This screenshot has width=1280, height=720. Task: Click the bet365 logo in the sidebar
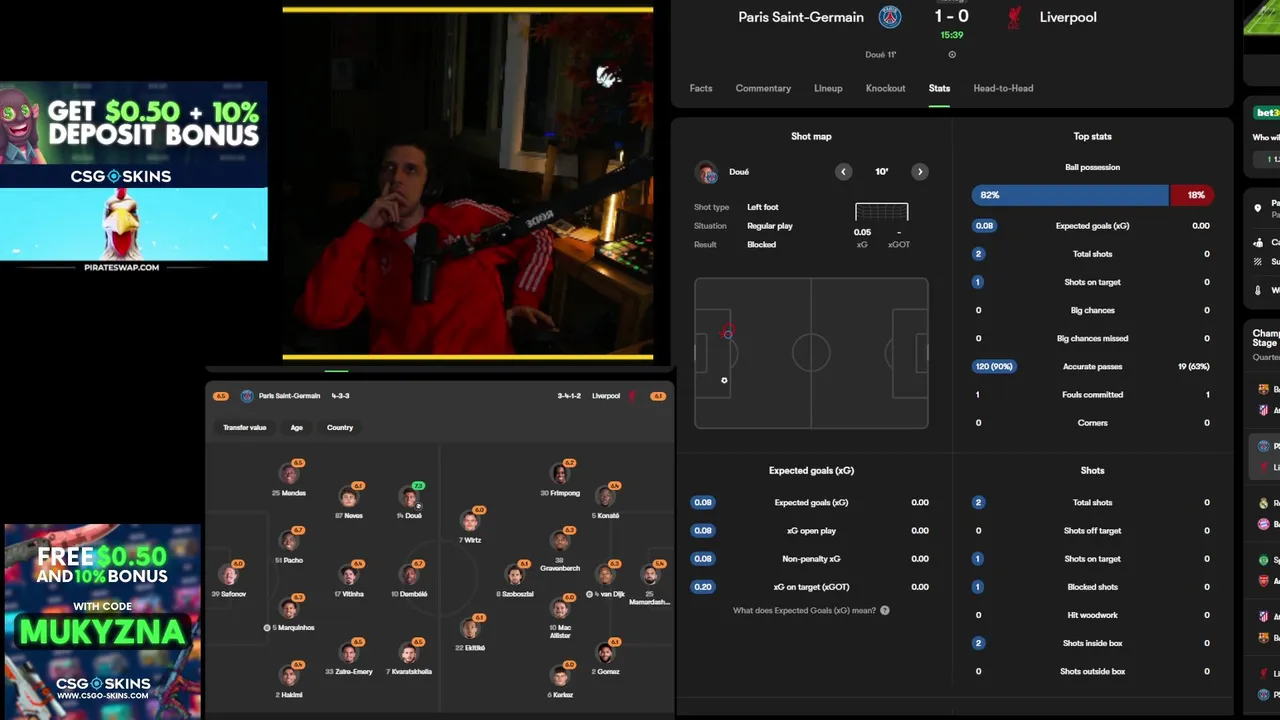[x=1266, y=112]
